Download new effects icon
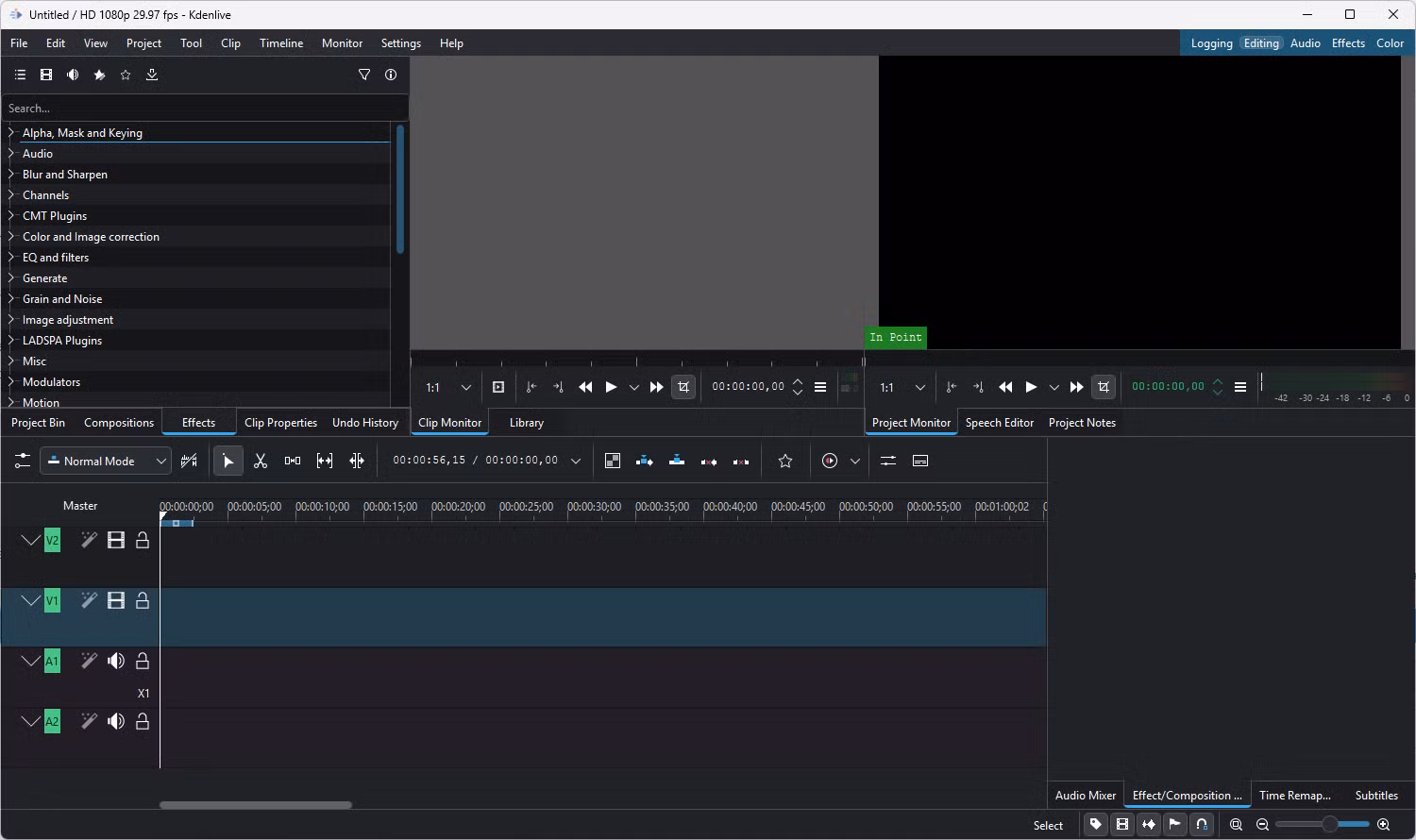This screenshot has height=840, width=1416. (152, 75)
